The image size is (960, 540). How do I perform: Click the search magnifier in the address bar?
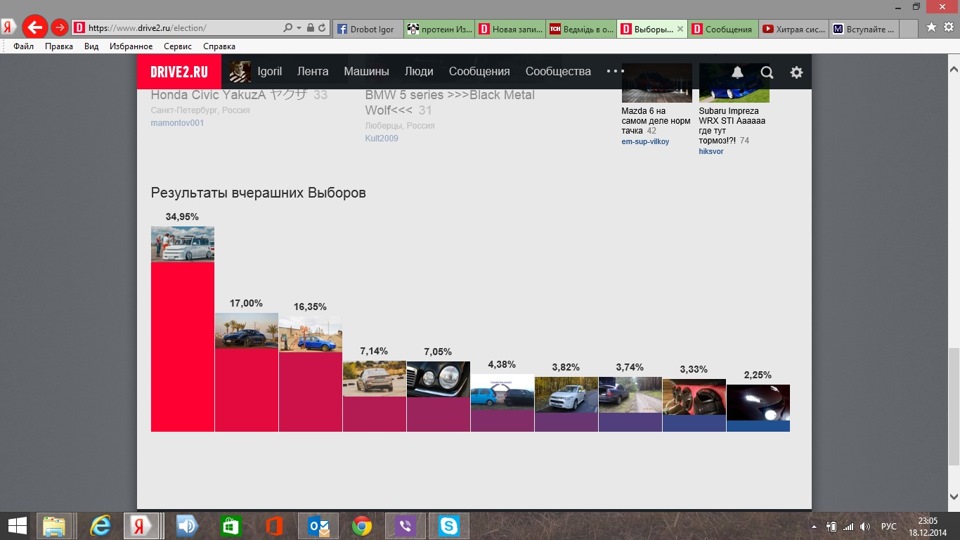(287, 28)
